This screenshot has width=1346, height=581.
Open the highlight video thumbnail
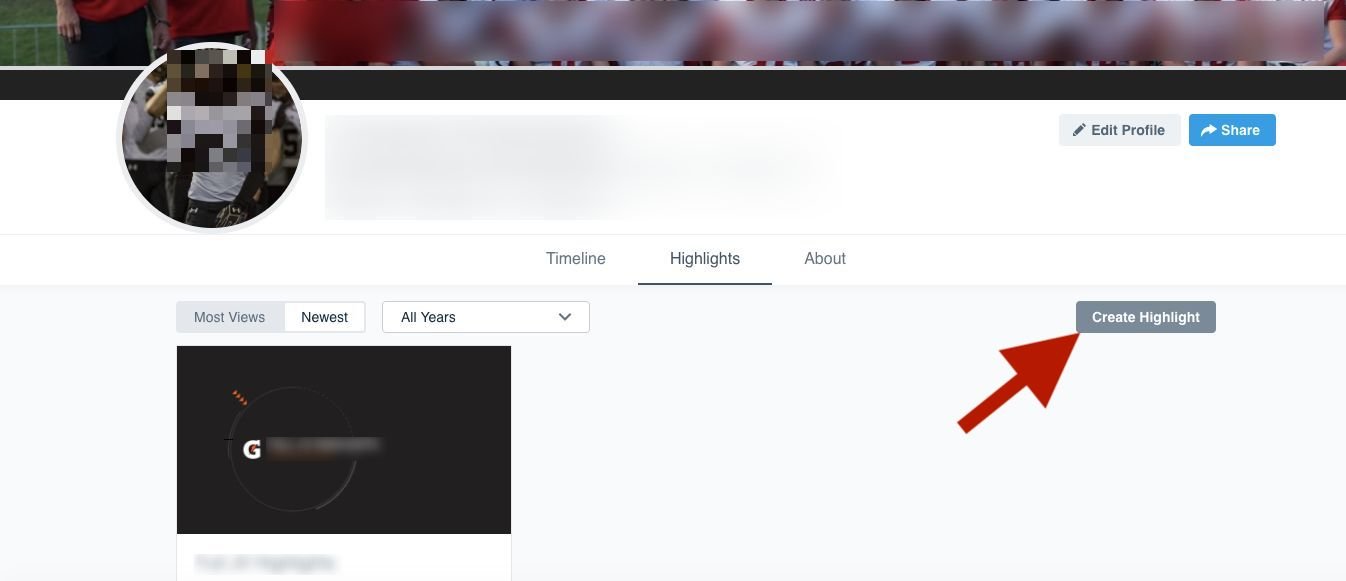(343, 439)
